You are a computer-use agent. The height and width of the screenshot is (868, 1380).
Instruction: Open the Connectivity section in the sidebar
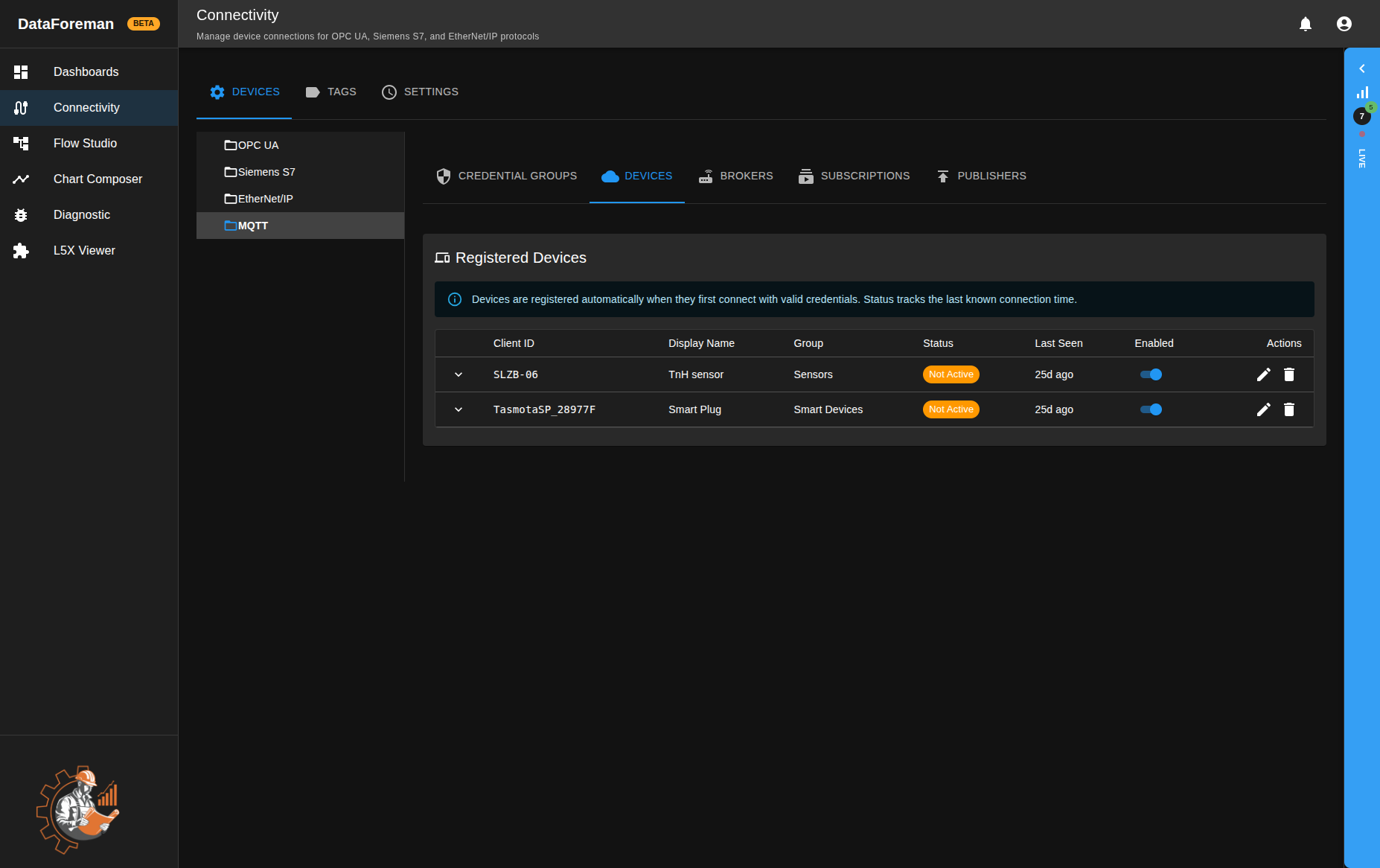(86, 107)
